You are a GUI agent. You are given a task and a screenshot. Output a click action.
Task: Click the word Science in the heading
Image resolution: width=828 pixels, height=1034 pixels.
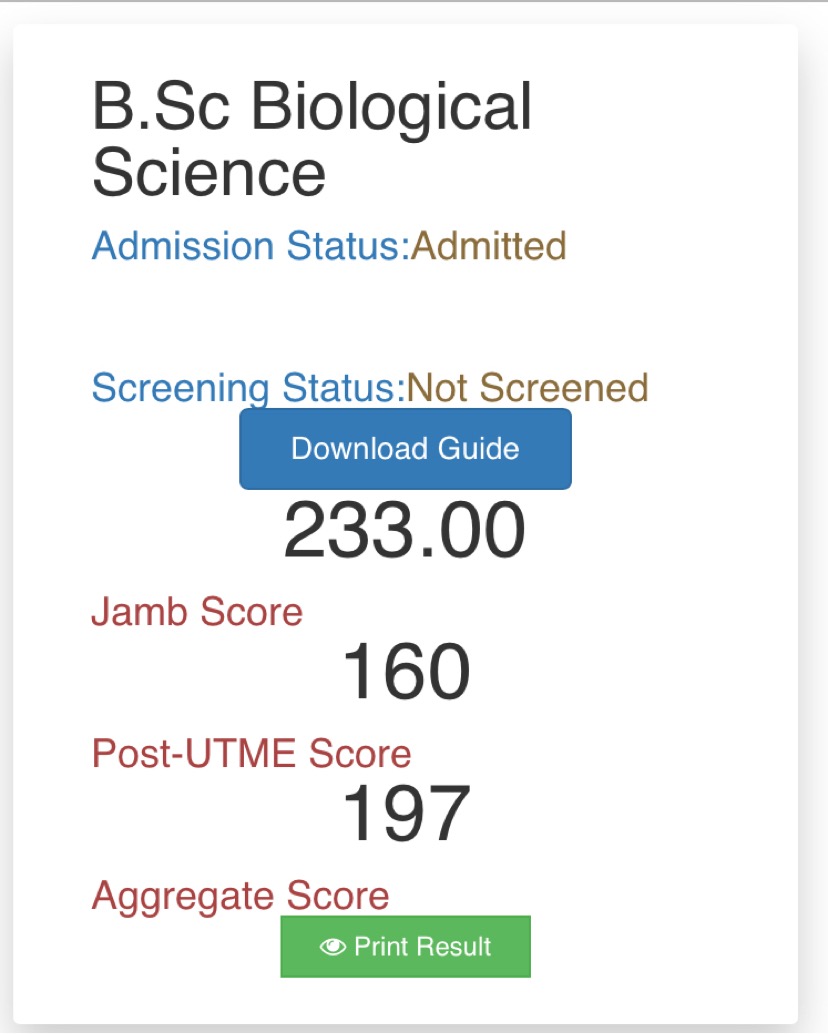(209, 171)
